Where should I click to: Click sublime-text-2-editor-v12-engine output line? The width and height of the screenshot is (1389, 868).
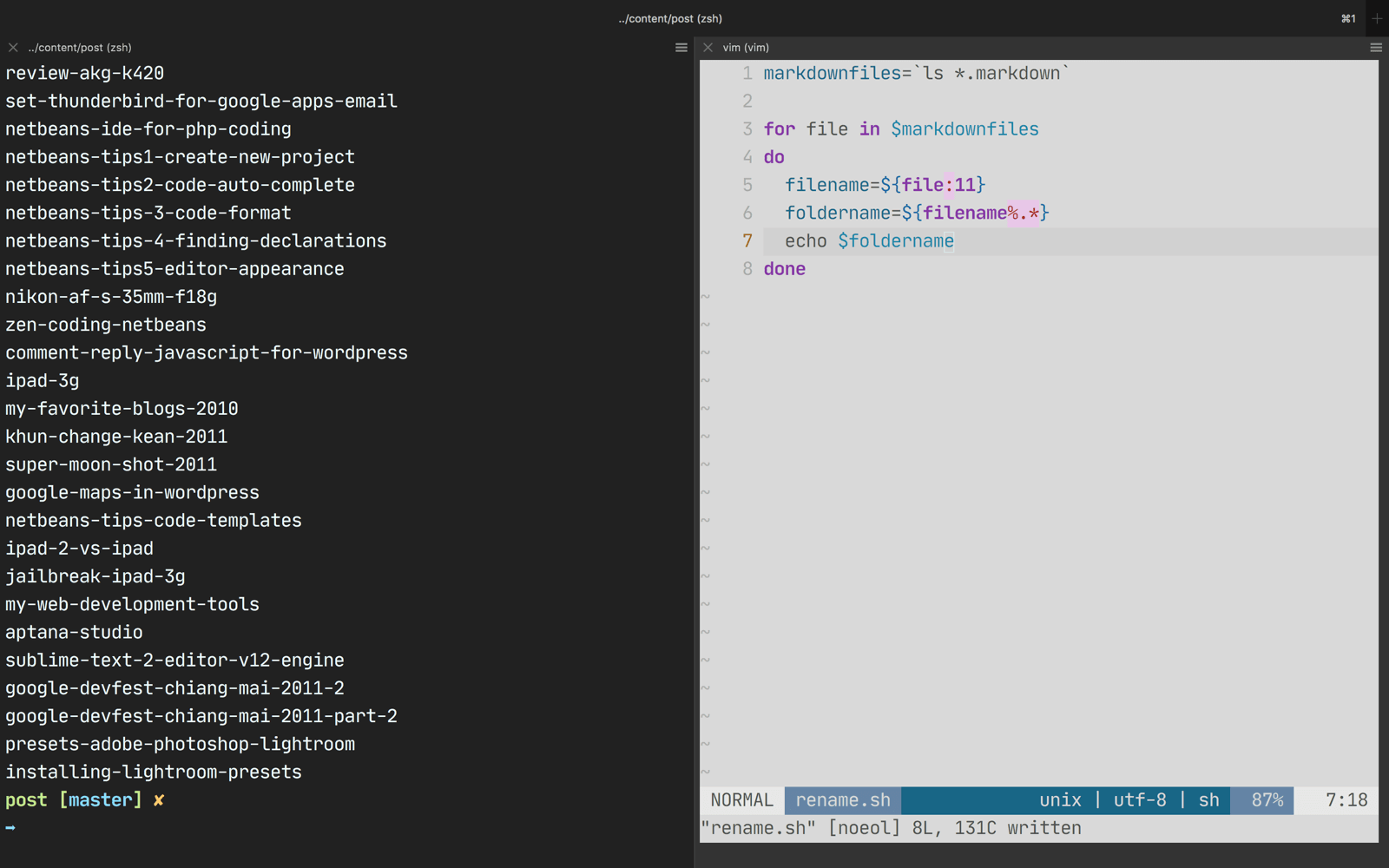[x=174, y=661]
